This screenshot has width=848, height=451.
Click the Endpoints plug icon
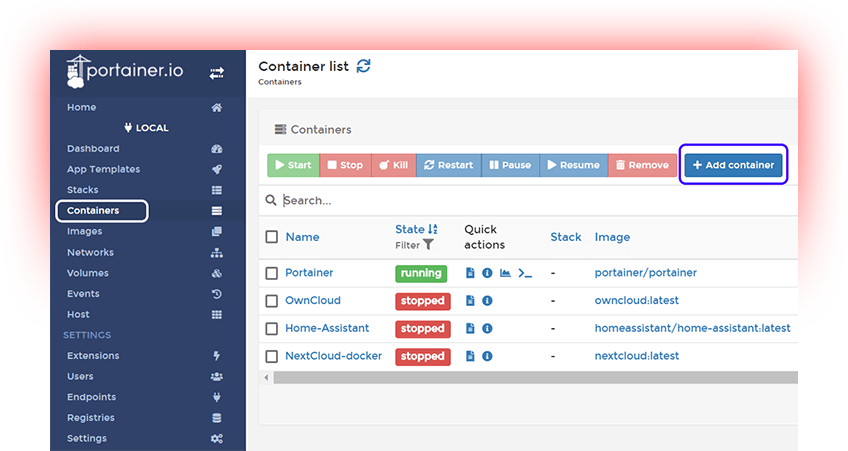216,397
